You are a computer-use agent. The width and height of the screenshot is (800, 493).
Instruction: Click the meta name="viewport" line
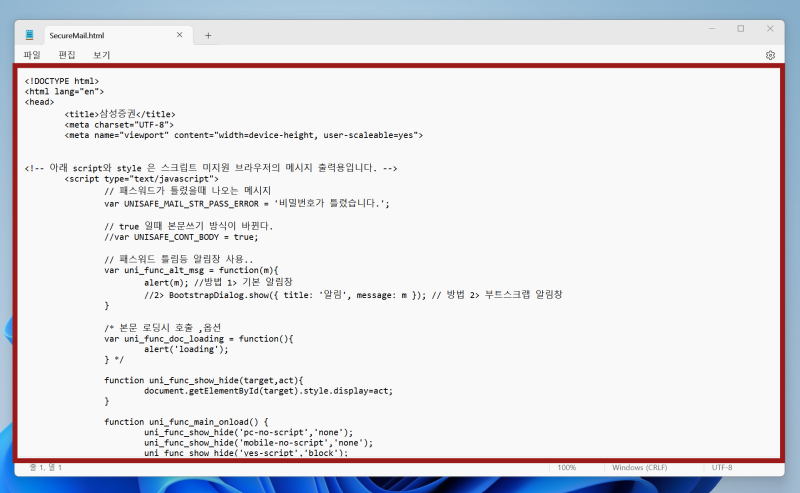tap(243, 135)
